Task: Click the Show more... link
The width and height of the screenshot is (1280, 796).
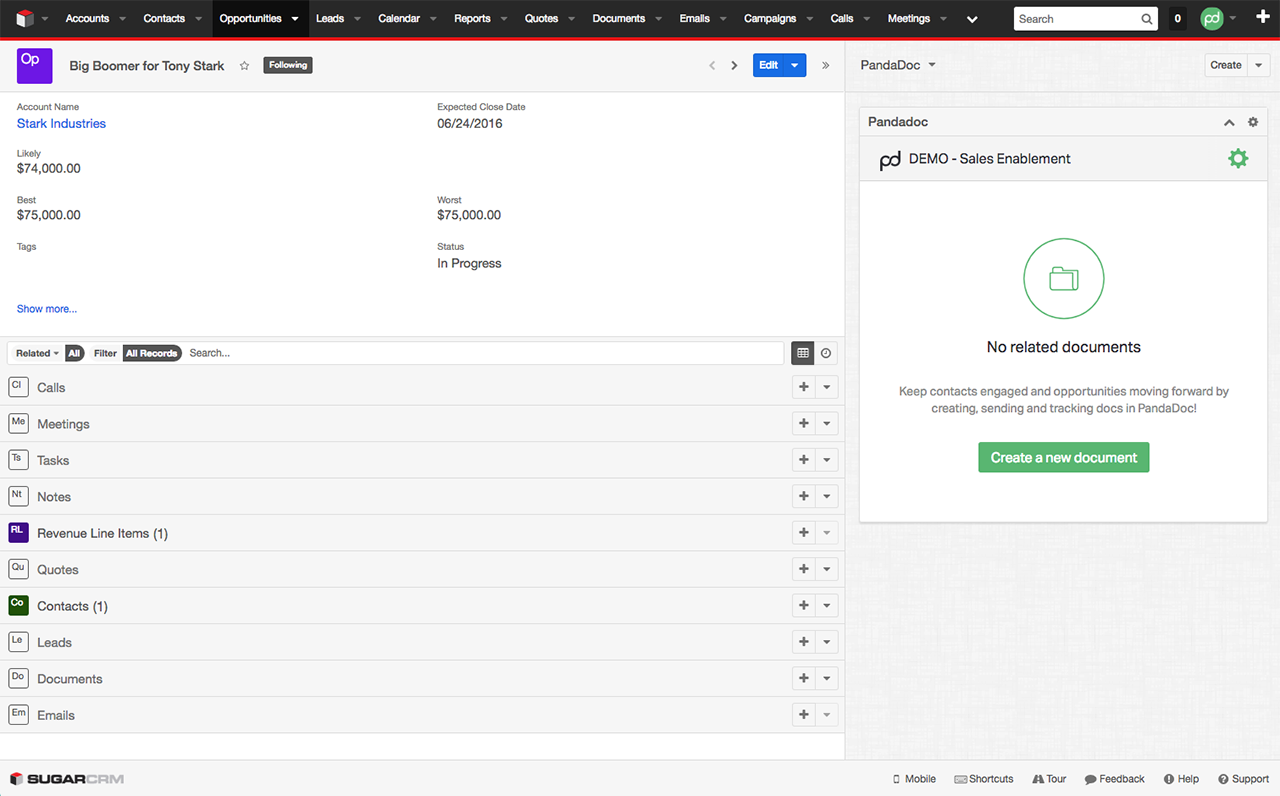Action: pos(47,309)
